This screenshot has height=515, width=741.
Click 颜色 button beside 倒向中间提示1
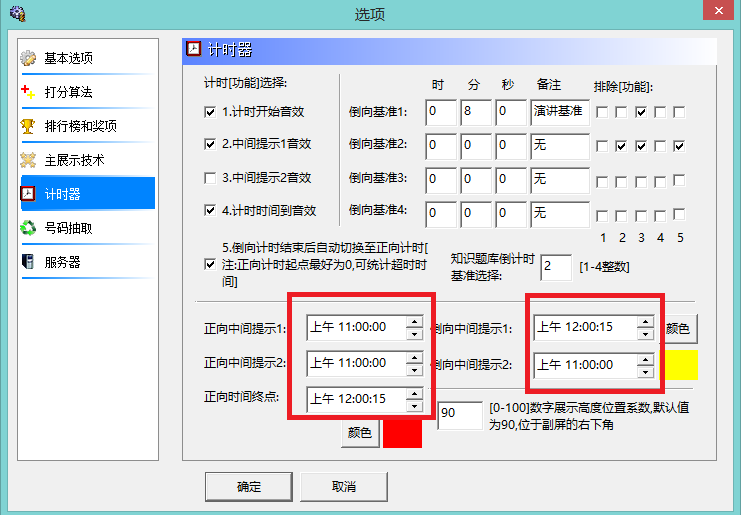tap(679, 329)
